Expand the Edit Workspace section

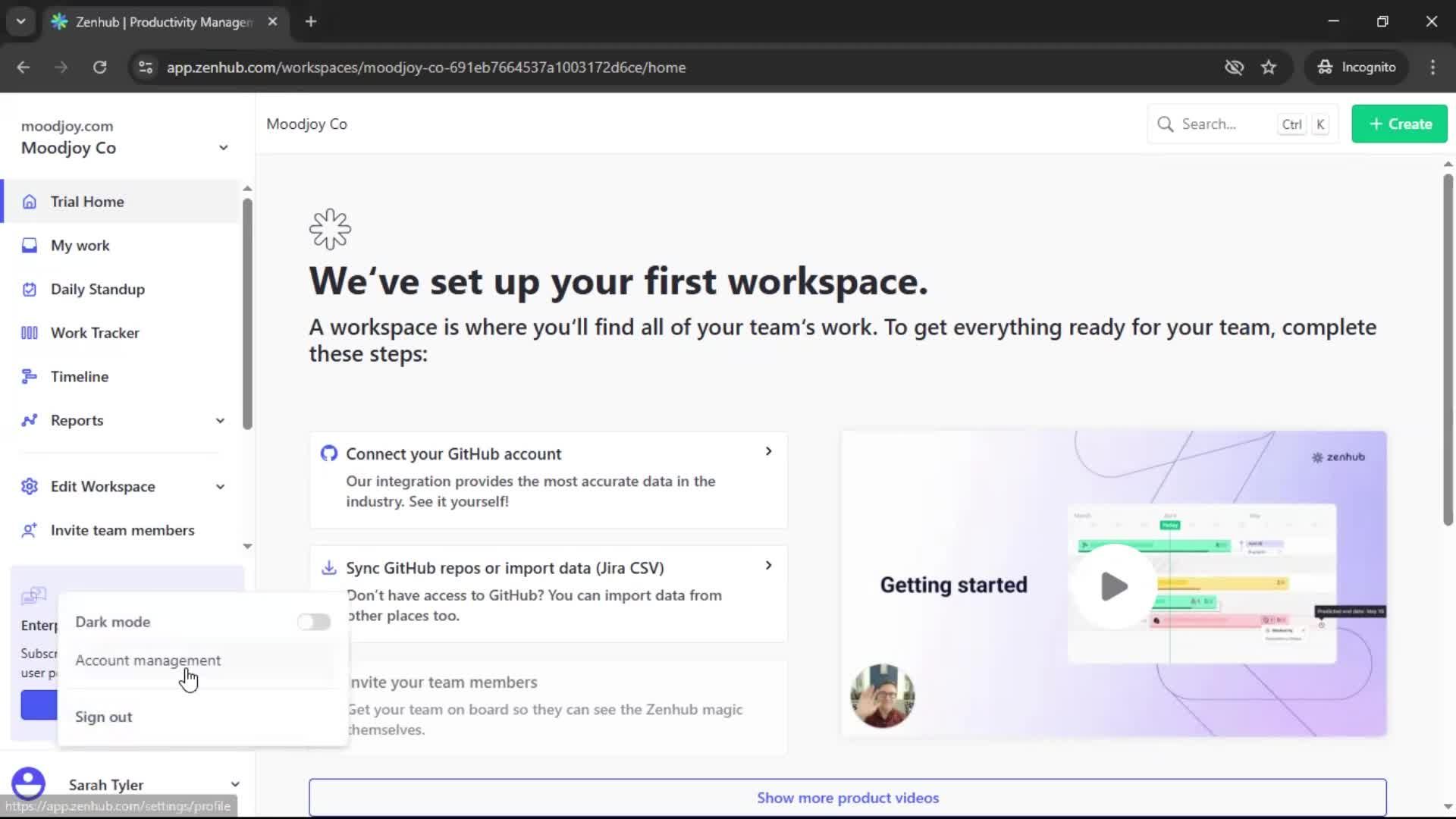(x=219, y=486)
